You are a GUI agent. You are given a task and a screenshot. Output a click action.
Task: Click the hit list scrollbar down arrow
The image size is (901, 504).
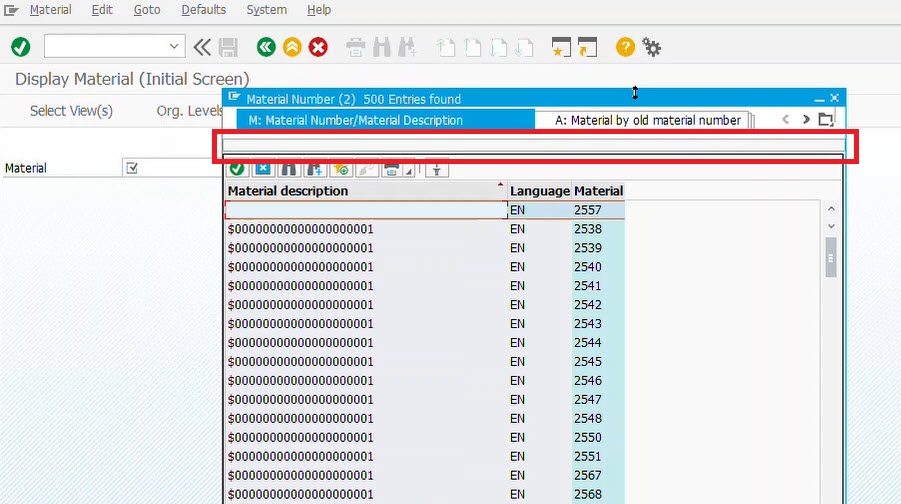831,226
